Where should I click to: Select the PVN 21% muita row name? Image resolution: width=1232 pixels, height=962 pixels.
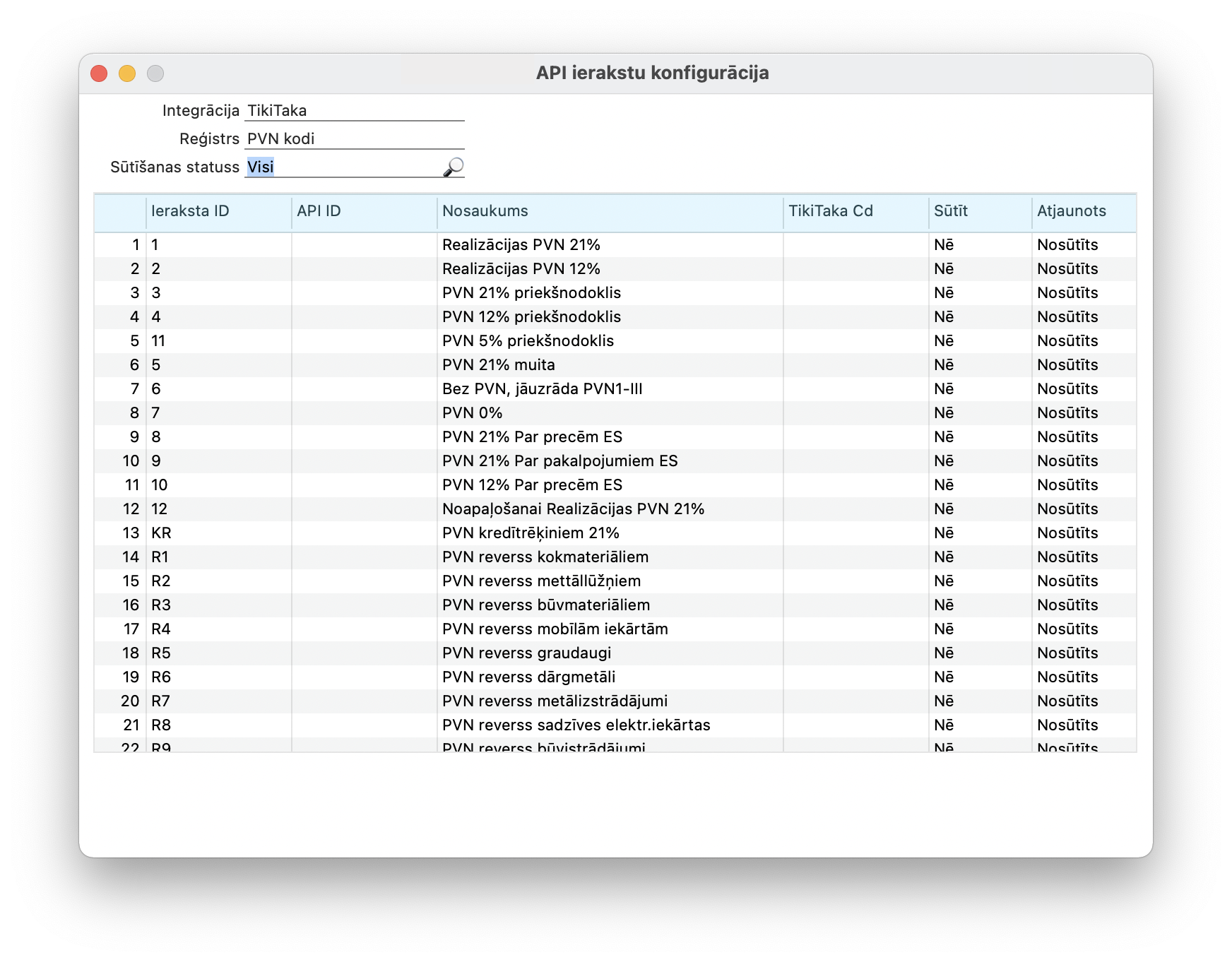coord(498,365)
